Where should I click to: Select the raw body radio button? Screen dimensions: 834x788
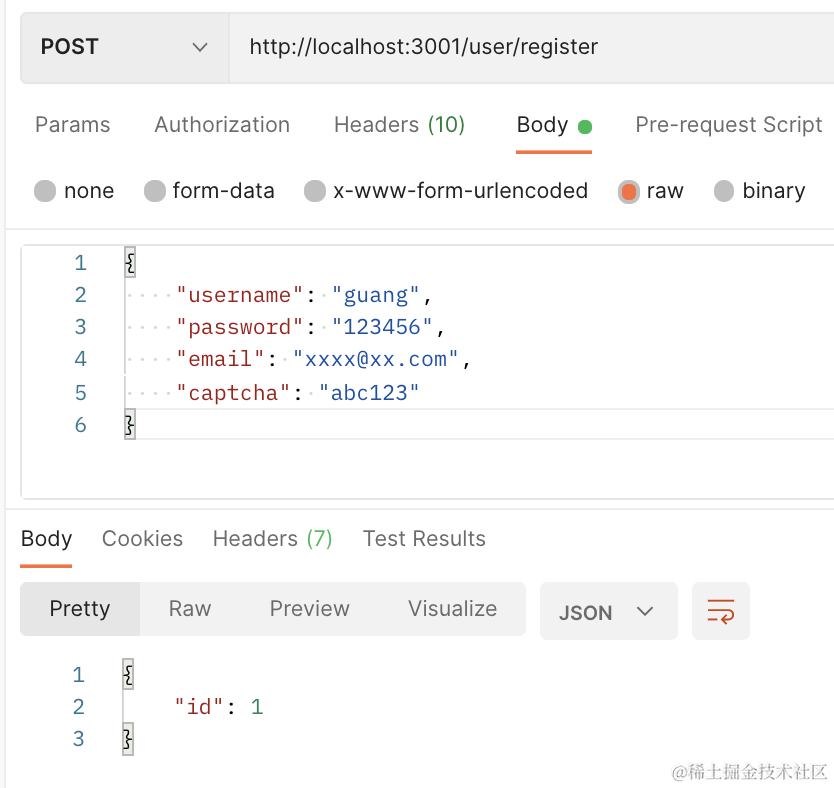(x=629, y=191)
